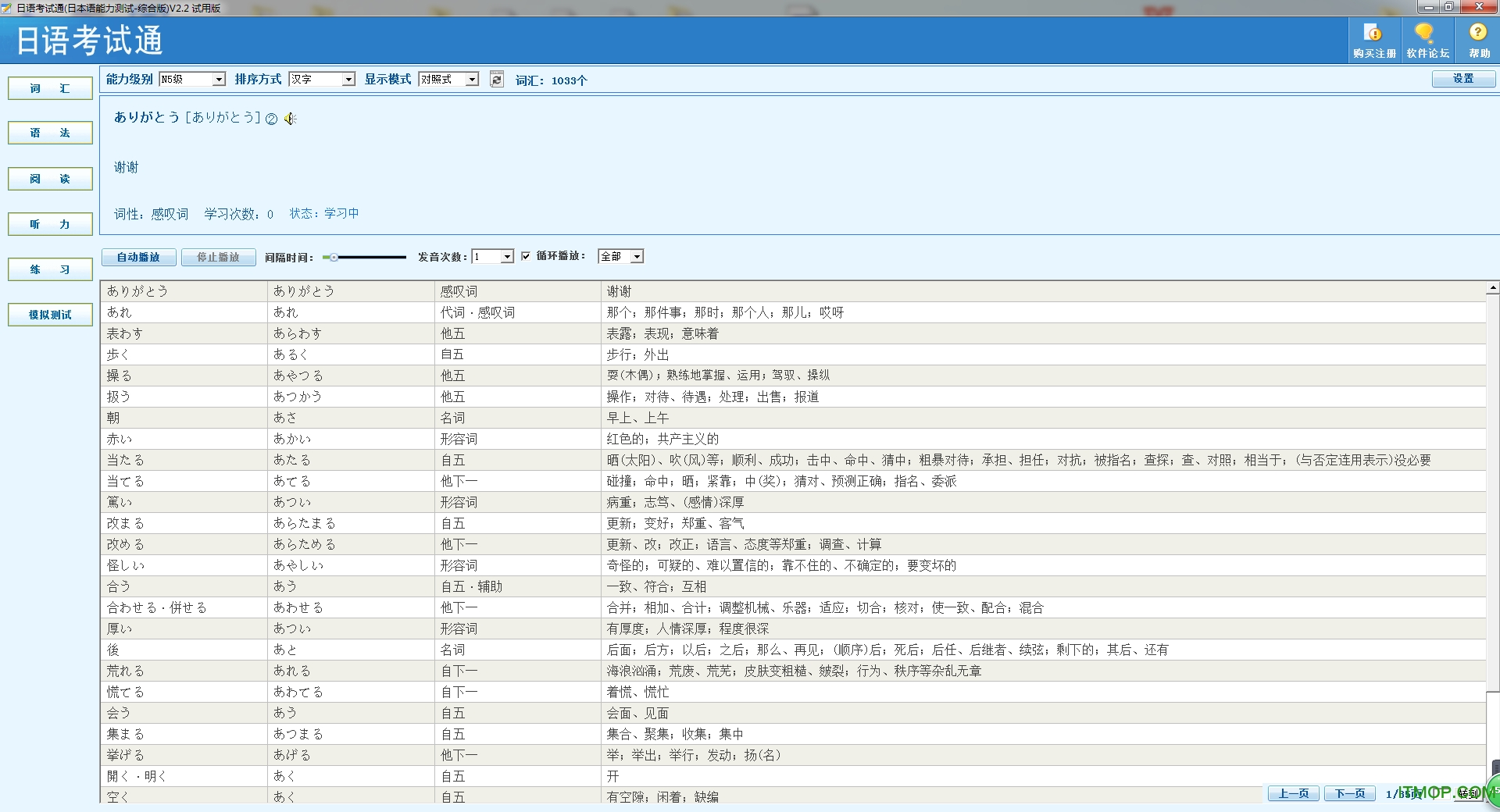Select the 篤い word row

(x=793, y=502)
